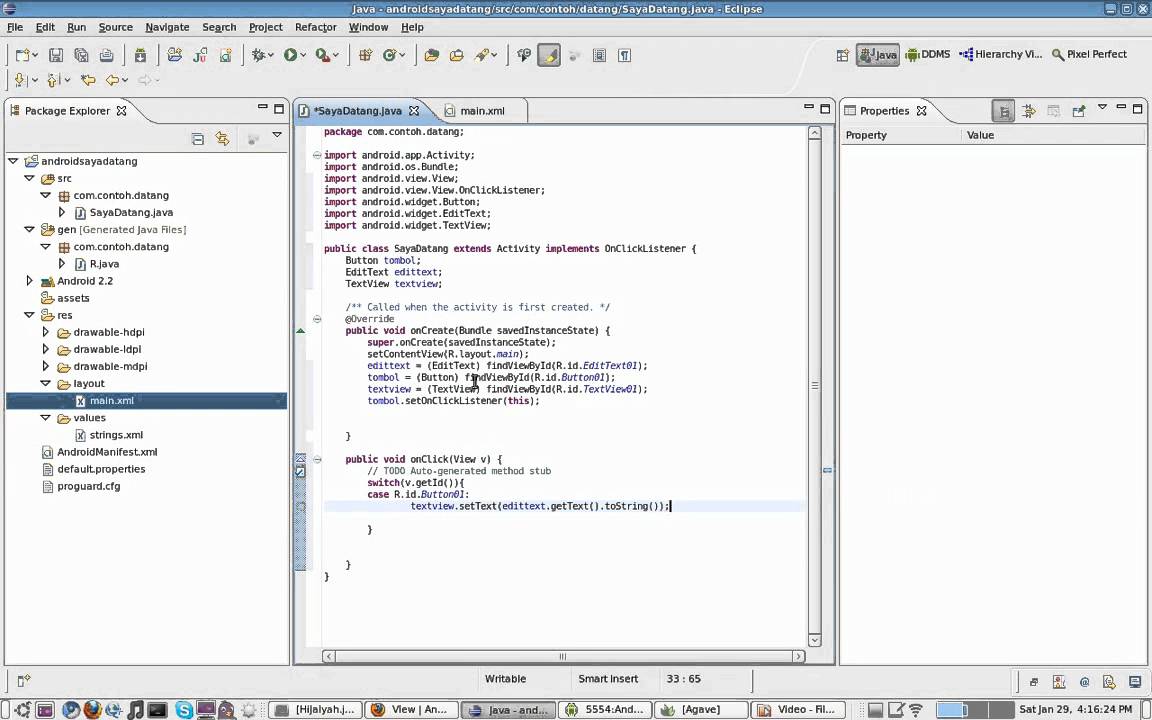Click the Run External Tools icon
The width and height of the screenshot is (1152, 720).
(322, 55)
